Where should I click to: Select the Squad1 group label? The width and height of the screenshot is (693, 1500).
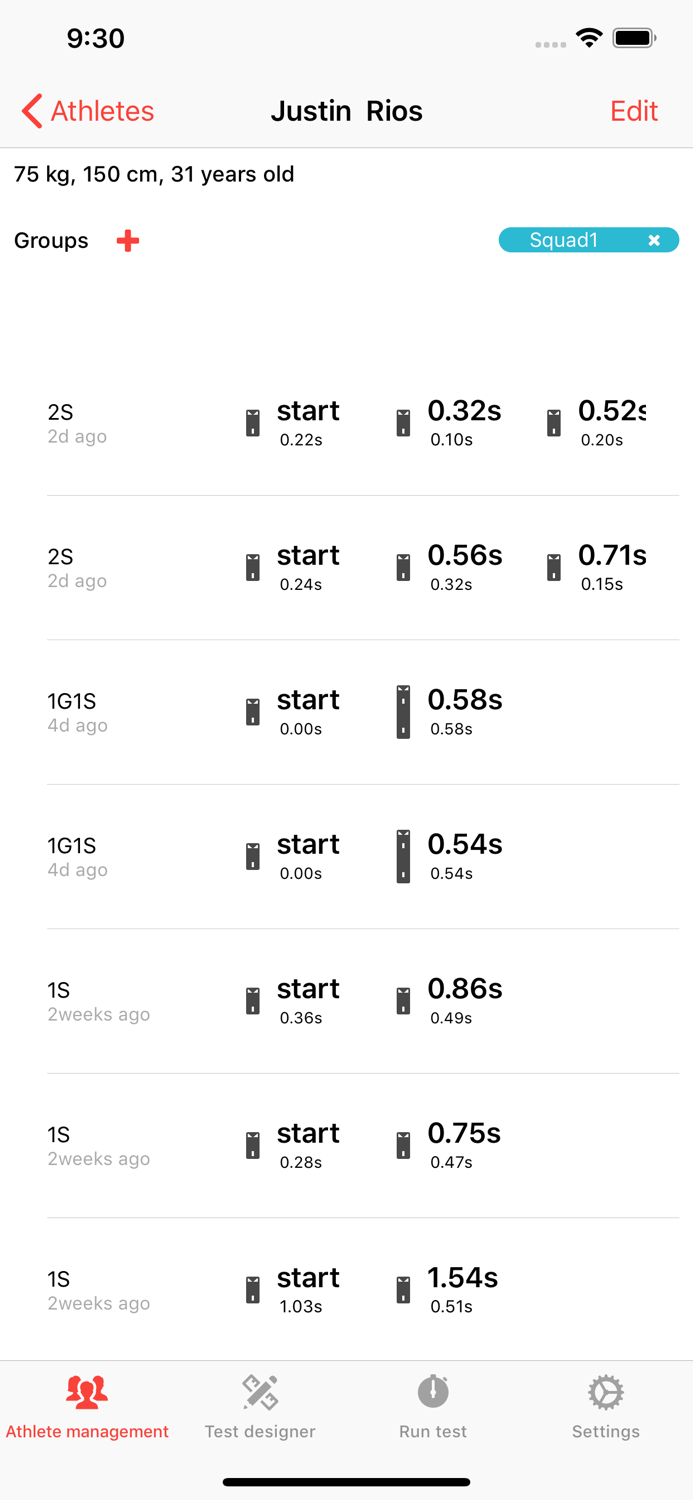(x=564, y=240)
